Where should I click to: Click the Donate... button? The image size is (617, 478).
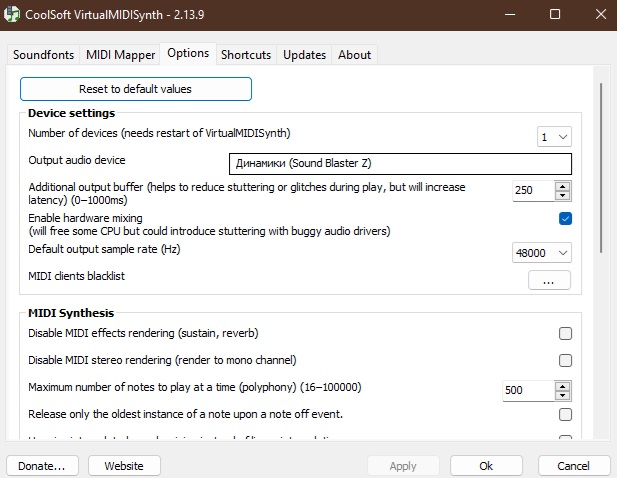tap(42, 466)
